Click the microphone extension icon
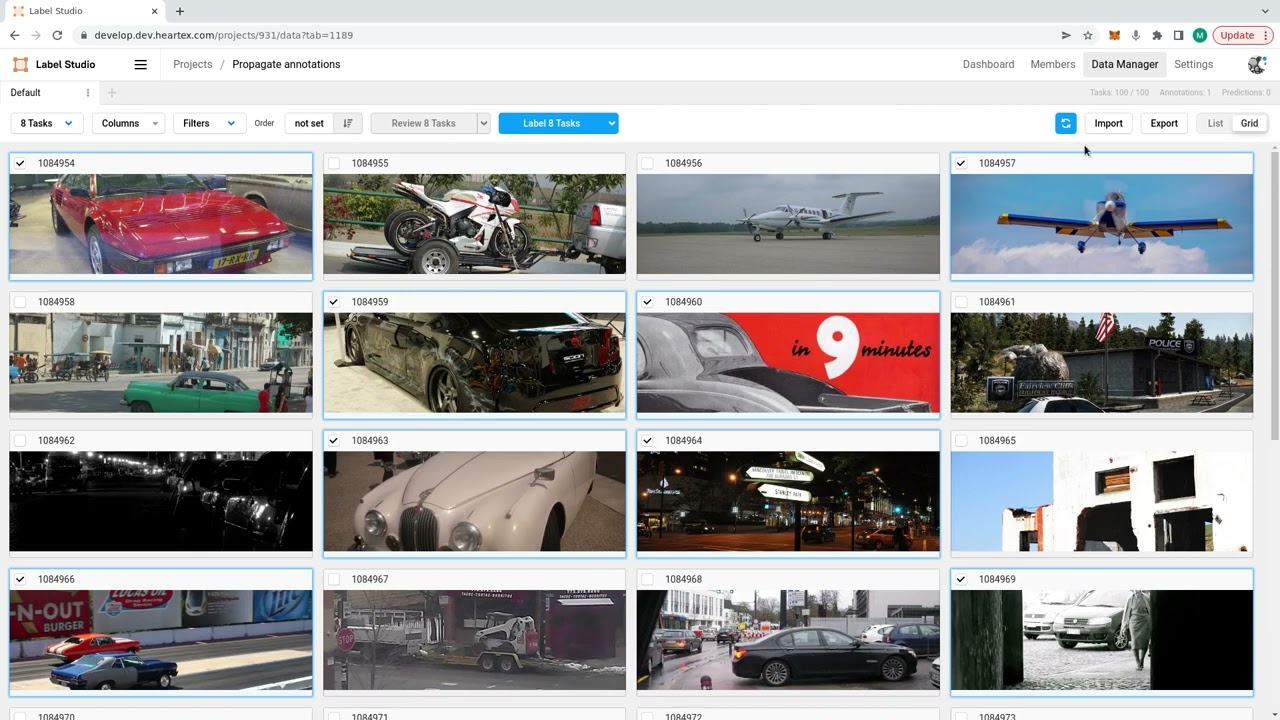 click(x=1136, y=35)
